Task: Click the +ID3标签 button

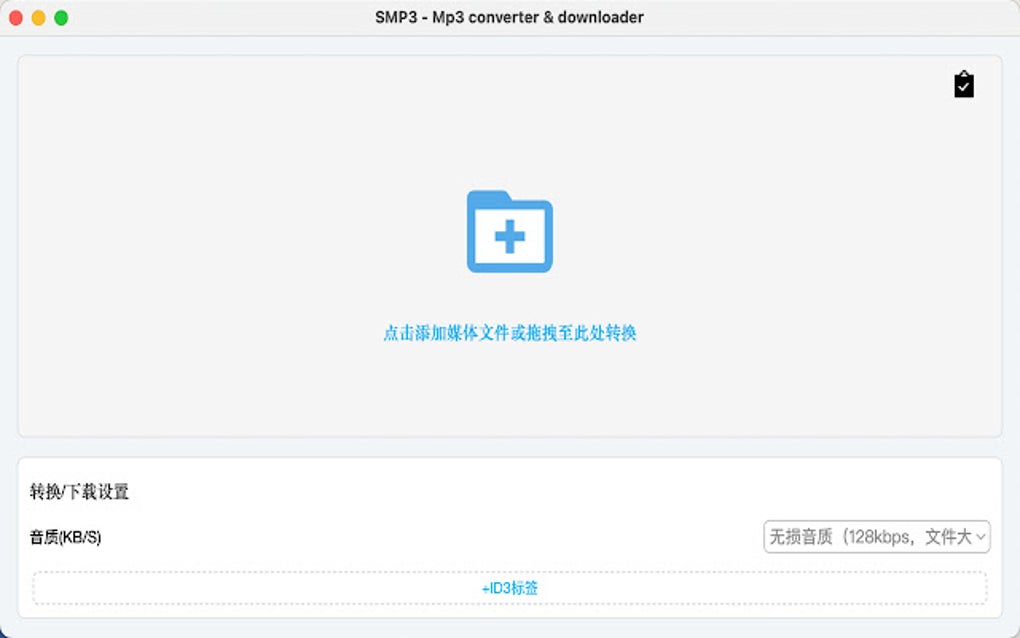Action: pos(509,589)
